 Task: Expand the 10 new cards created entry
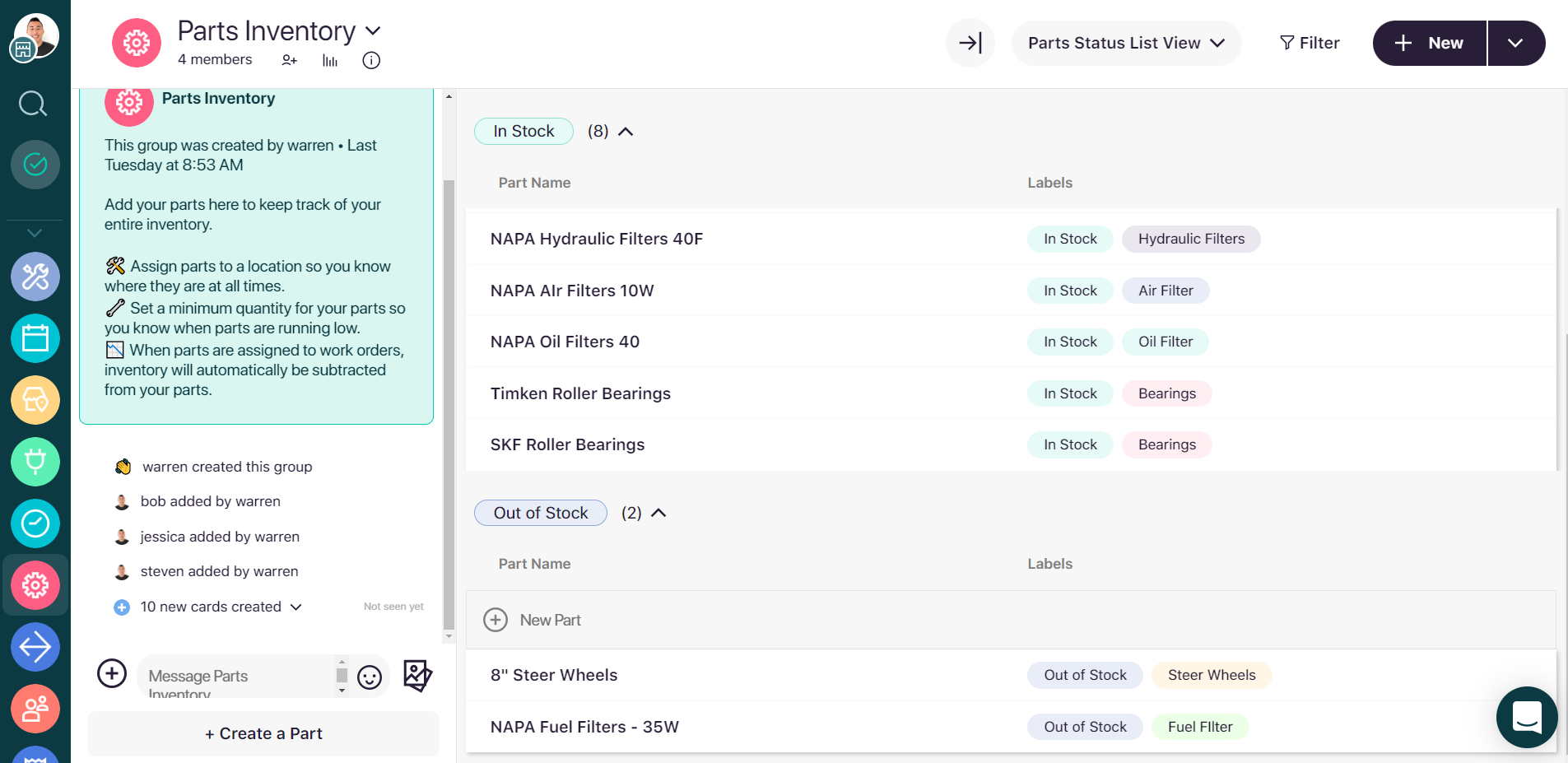tap(296, 607)
